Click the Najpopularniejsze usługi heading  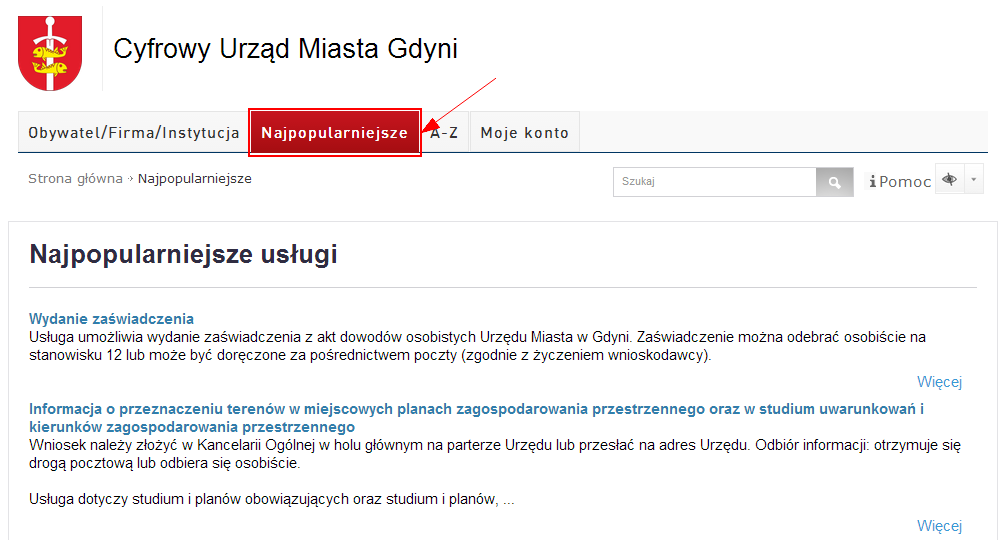pos(183,255)
